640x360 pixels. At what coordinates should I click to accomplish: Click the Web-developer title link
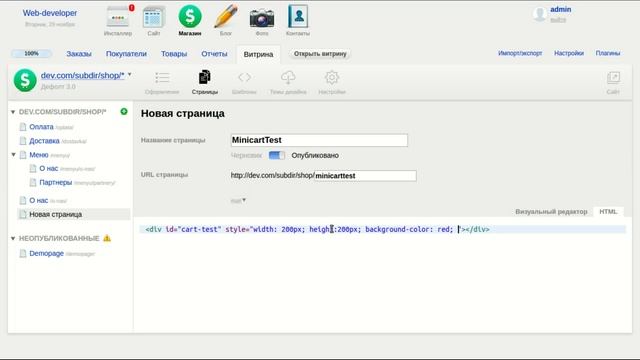[50, 13]
